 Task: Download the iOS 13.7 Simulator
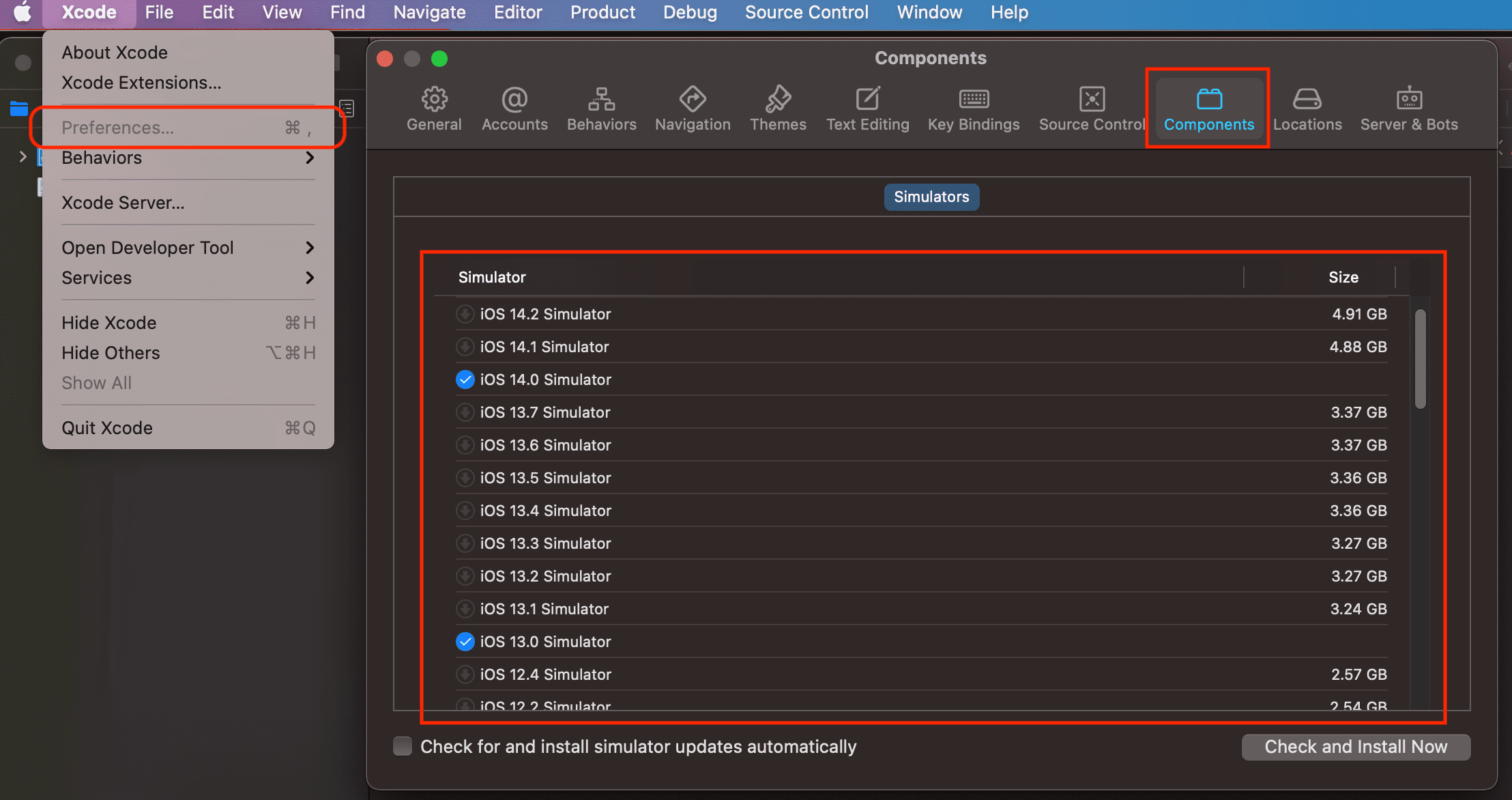click(x=465, y=412)
